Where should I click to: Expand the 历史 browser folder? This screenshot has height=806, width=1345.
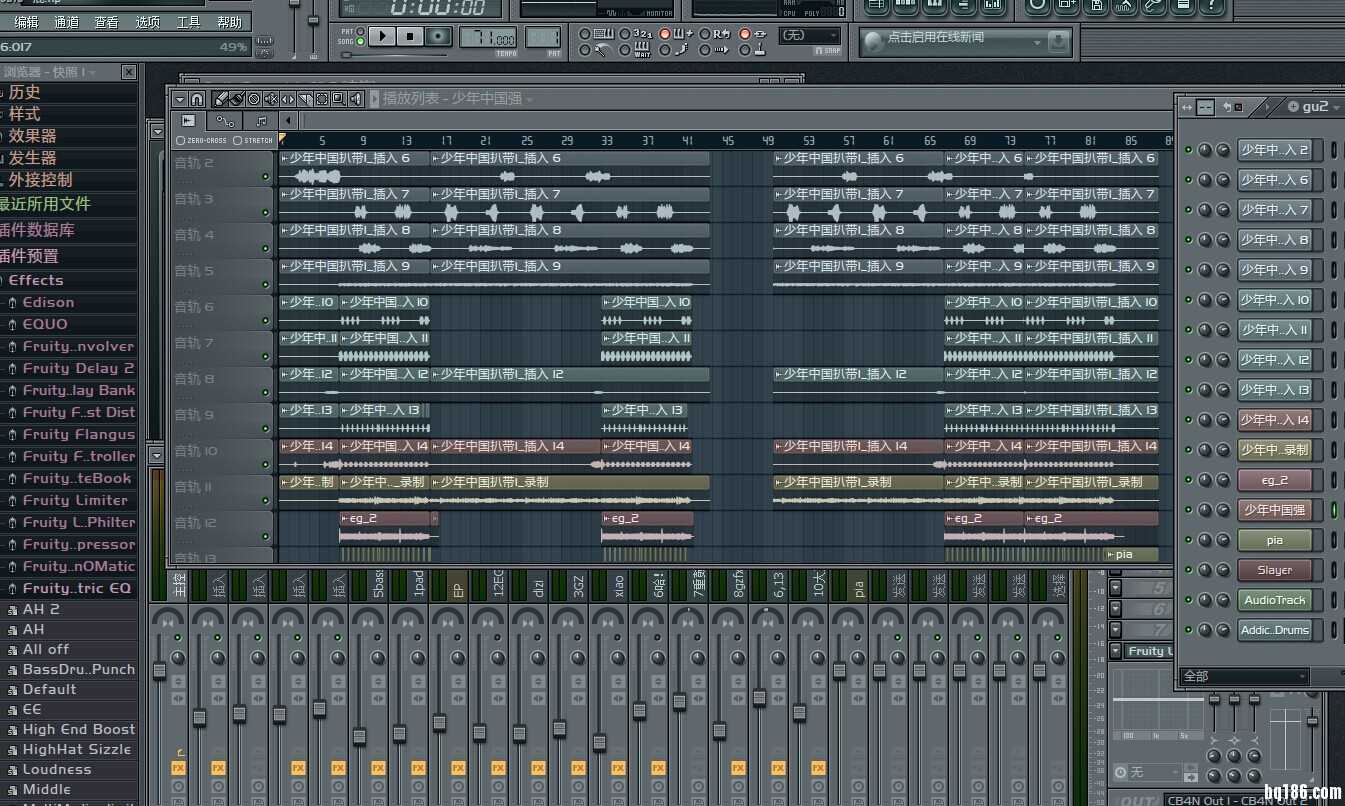[25, 91]
